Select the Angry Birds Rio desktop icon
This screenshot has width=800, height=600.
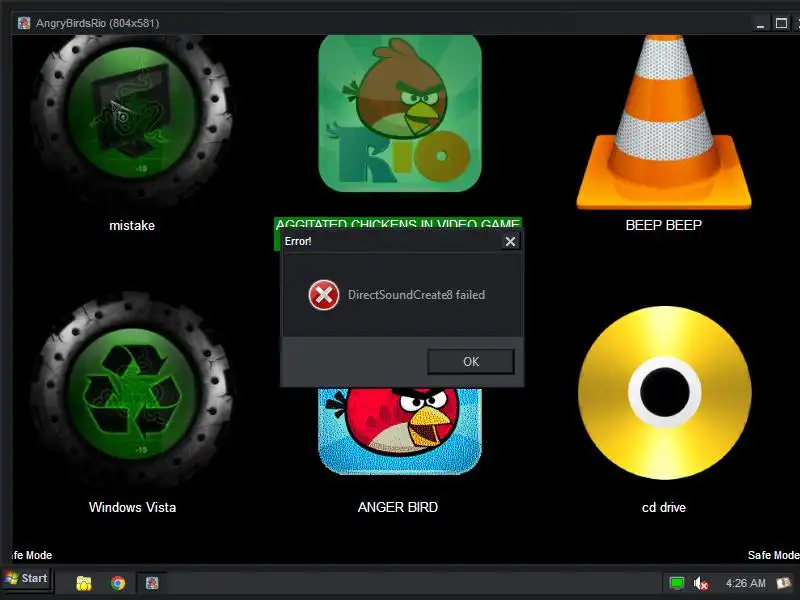pyautogui.click(x=399, y=113)
